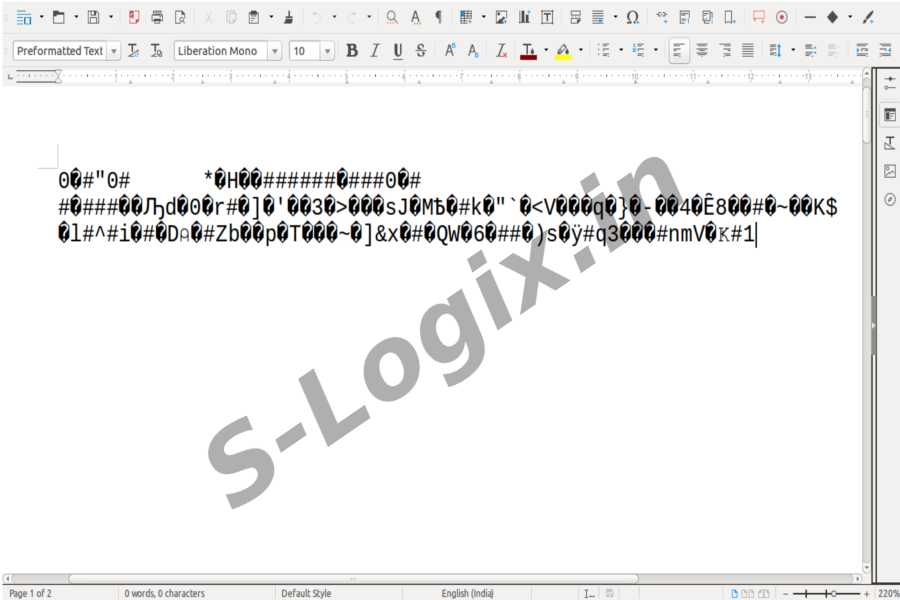The width and height of the screenshot is (900, 600).
Task: Justify paragraph text
Action: (747, 51)
